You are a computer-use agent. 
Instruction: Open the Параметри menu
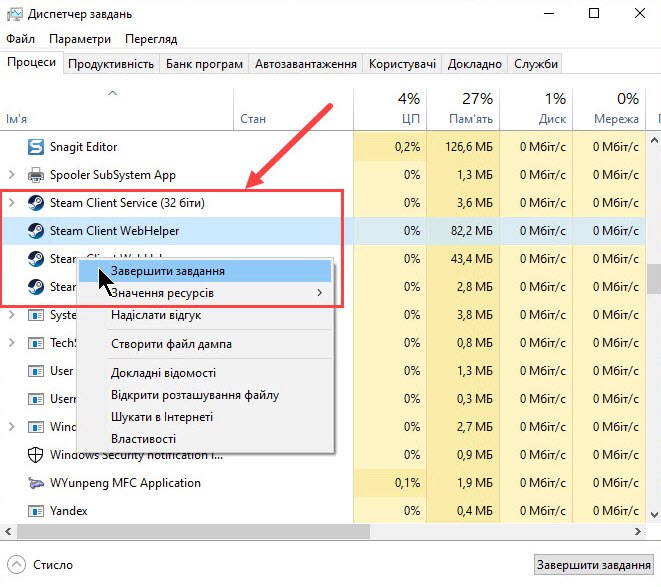point(80,39)
